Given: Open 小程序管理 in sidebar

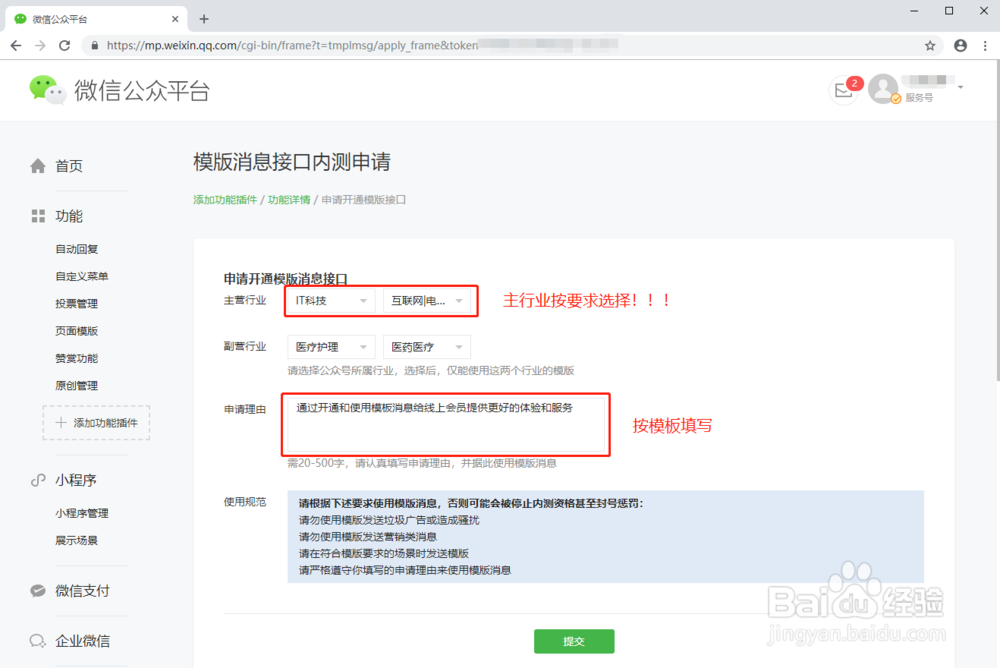Looking at the screenshot, I should (x=82, y=513).
